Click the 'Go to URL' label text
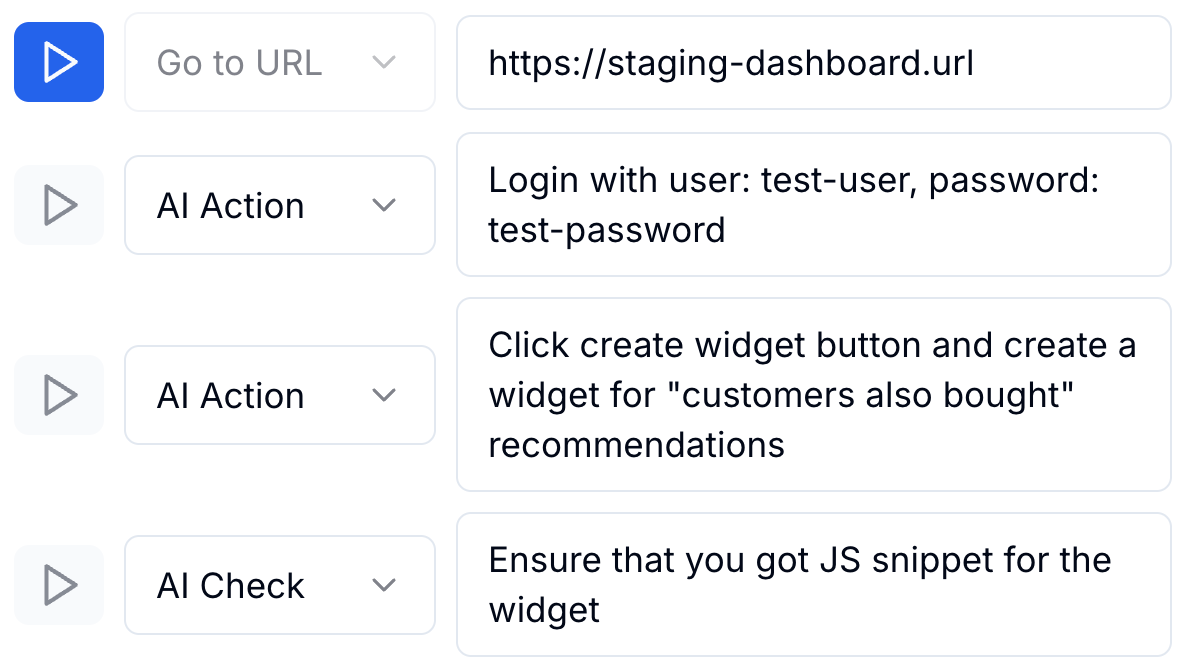The image size is (1186, 670). tap(239, 63)
